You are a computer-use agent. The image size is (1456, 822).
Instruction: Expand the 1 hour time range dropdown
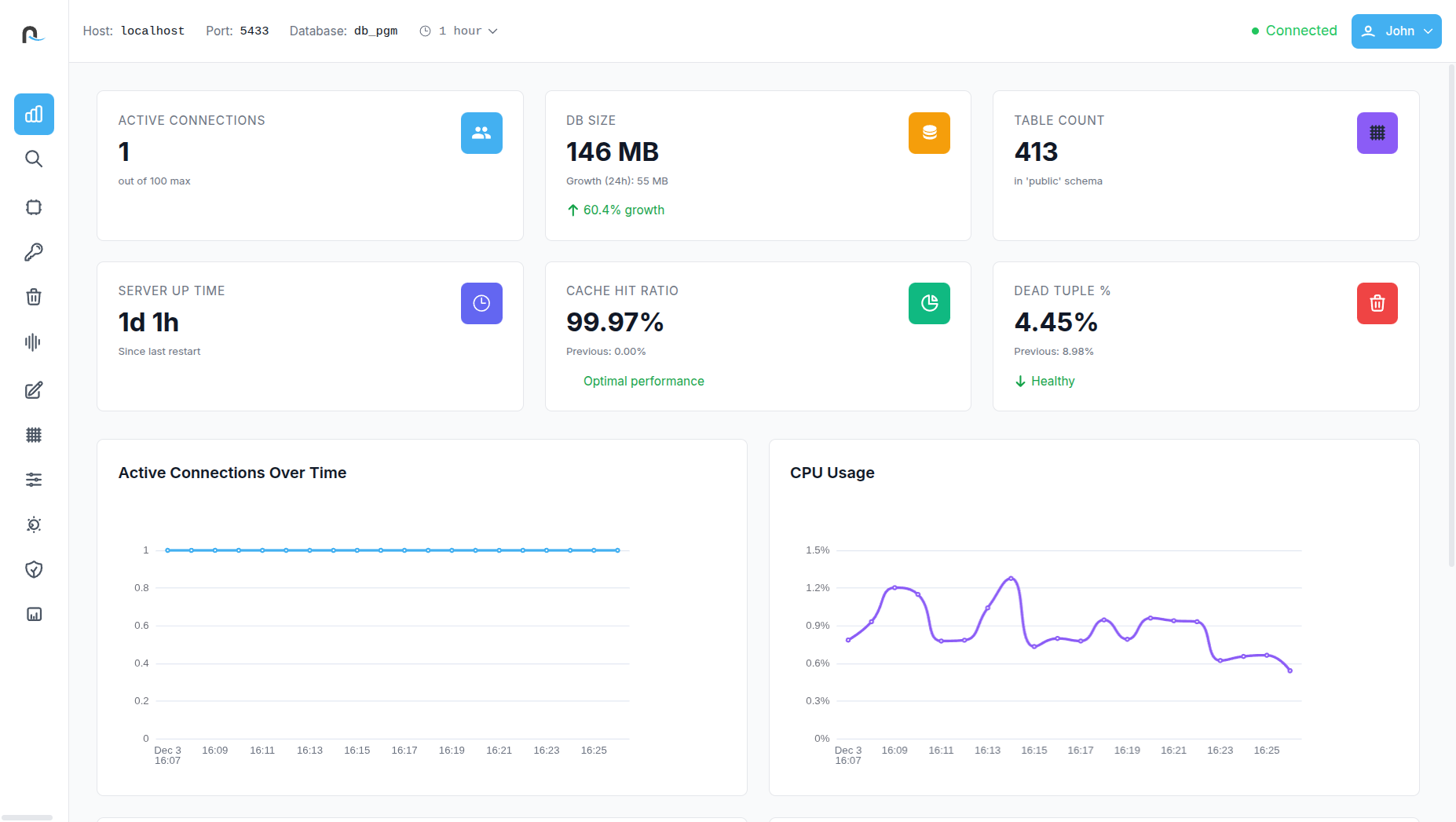459,31
